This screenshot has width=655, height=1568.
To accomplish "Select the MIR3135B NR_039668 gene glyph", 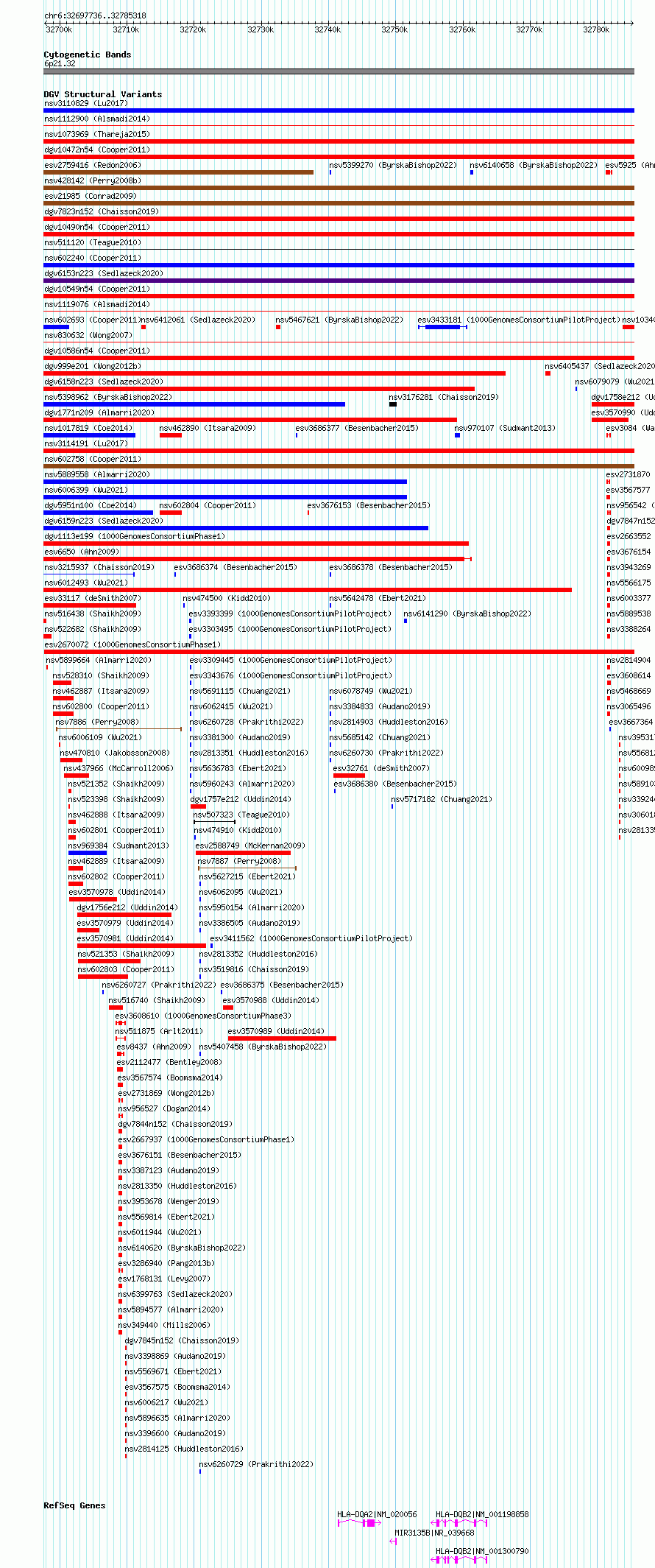I will click(x=393, y=1541).
